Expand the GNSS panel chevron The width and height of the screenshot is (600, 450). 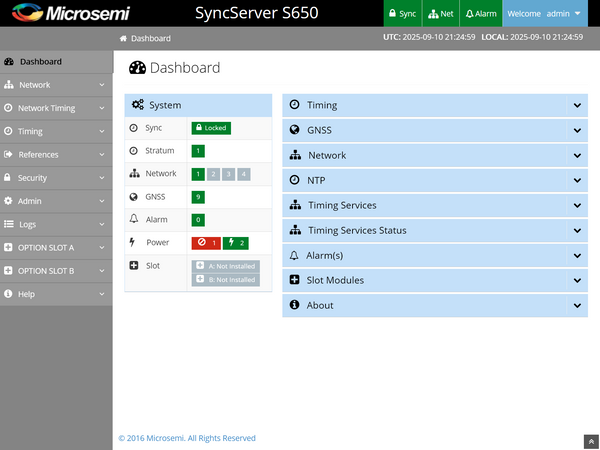coord(577,130)
